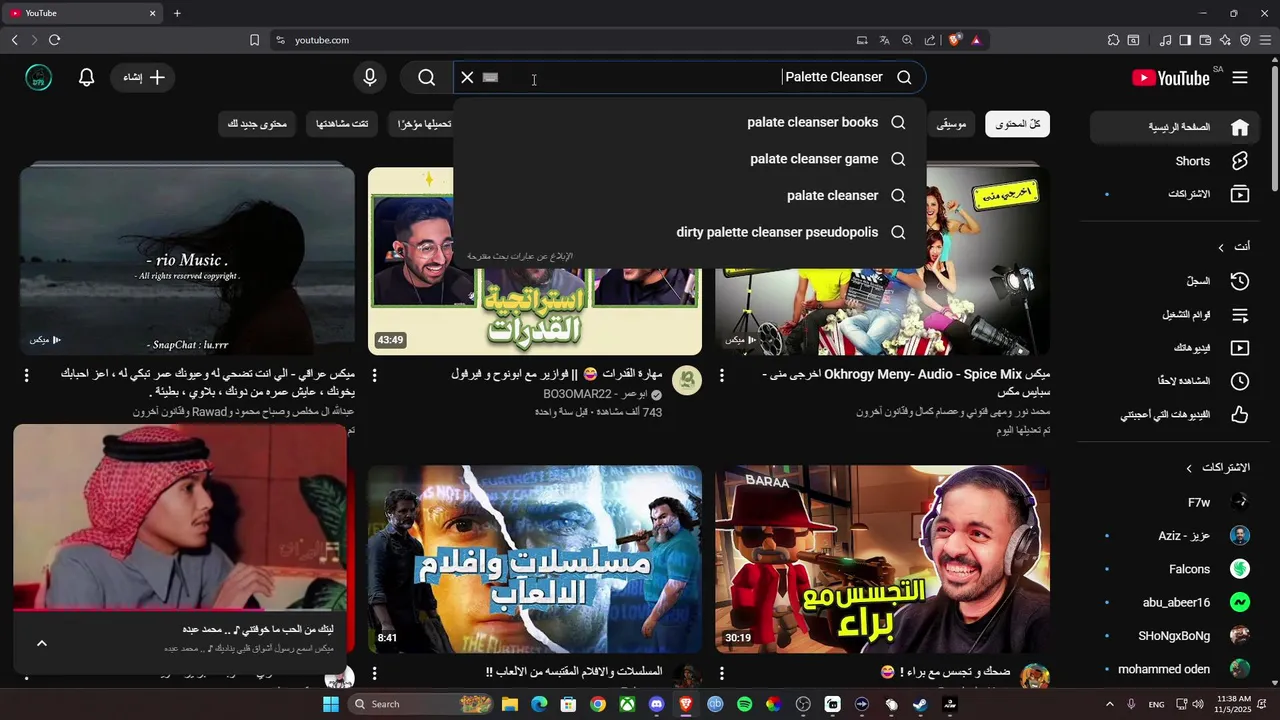Click the YouTube logo

click(x=1171, y=78)
